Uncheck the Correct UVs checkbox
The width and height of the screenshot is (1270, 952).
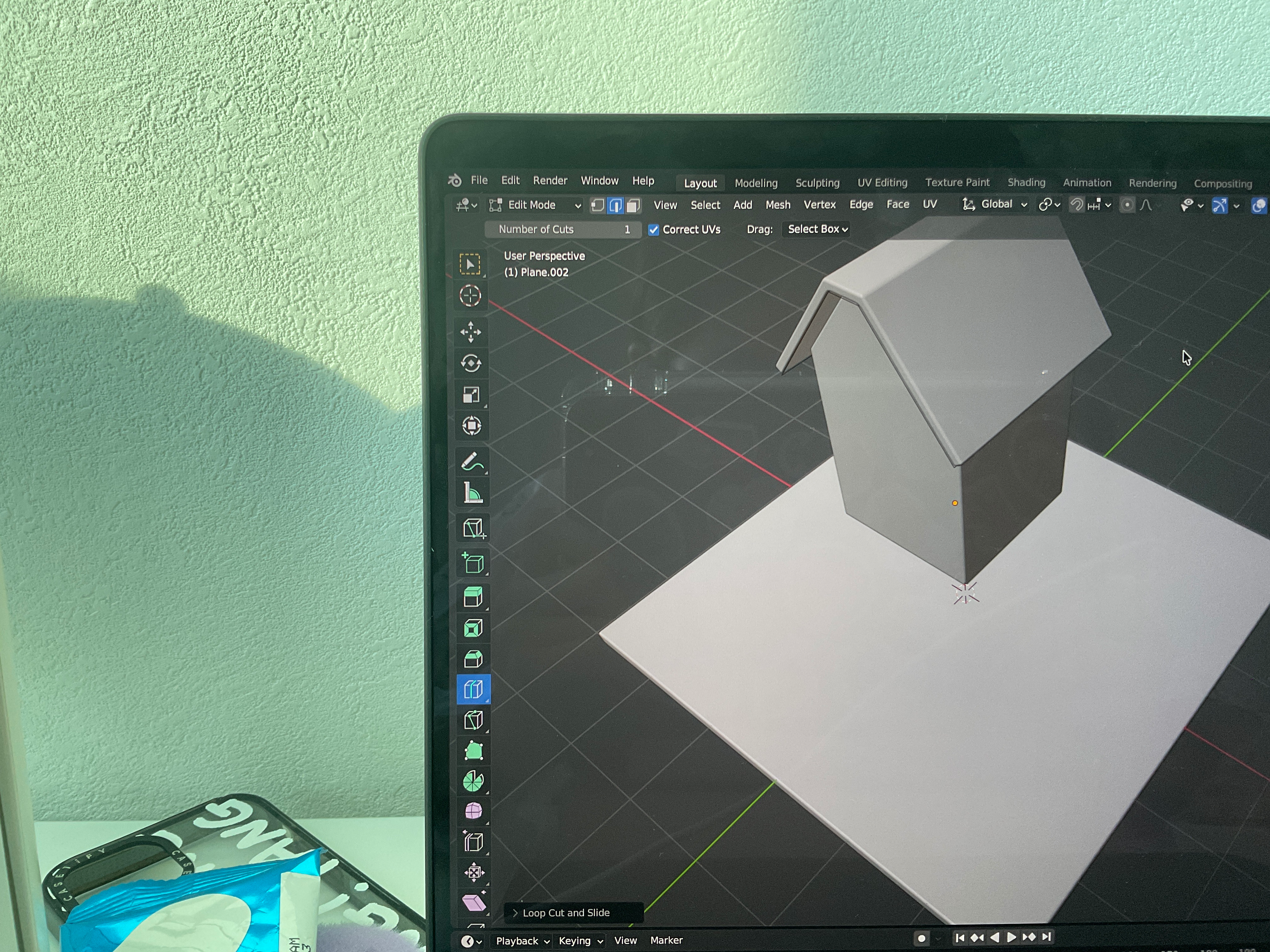[x=653, y=229]
